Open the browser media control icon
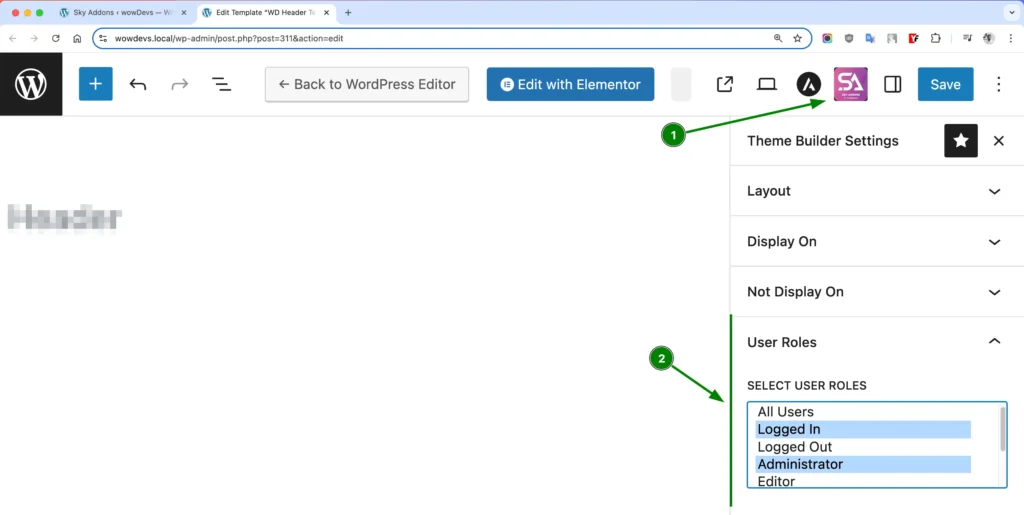 click(x=967, y=39)
